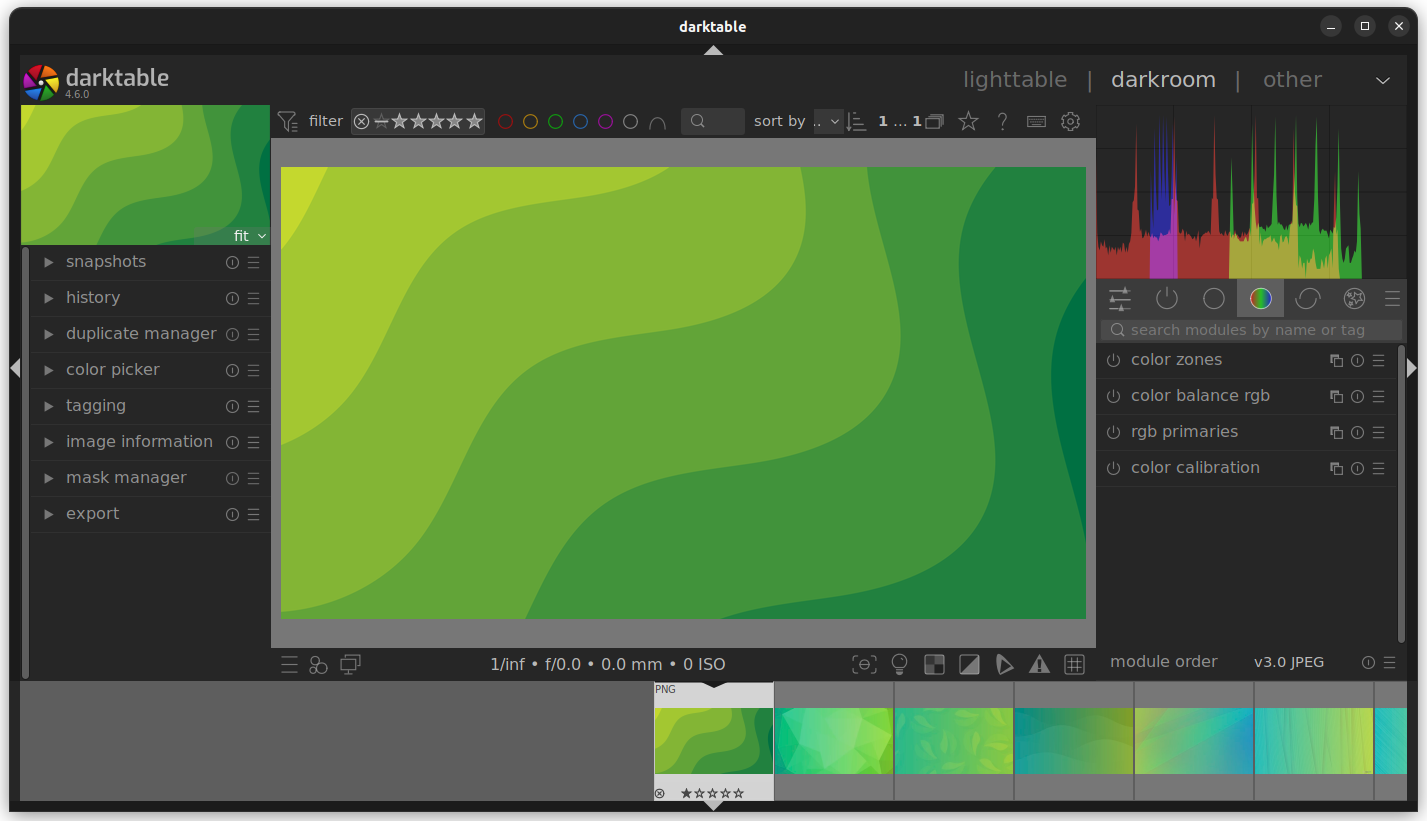The width and height of the screenshot is (1427, 821).
Task: Open the quick access panel icon
Action: click(1119, 298)
